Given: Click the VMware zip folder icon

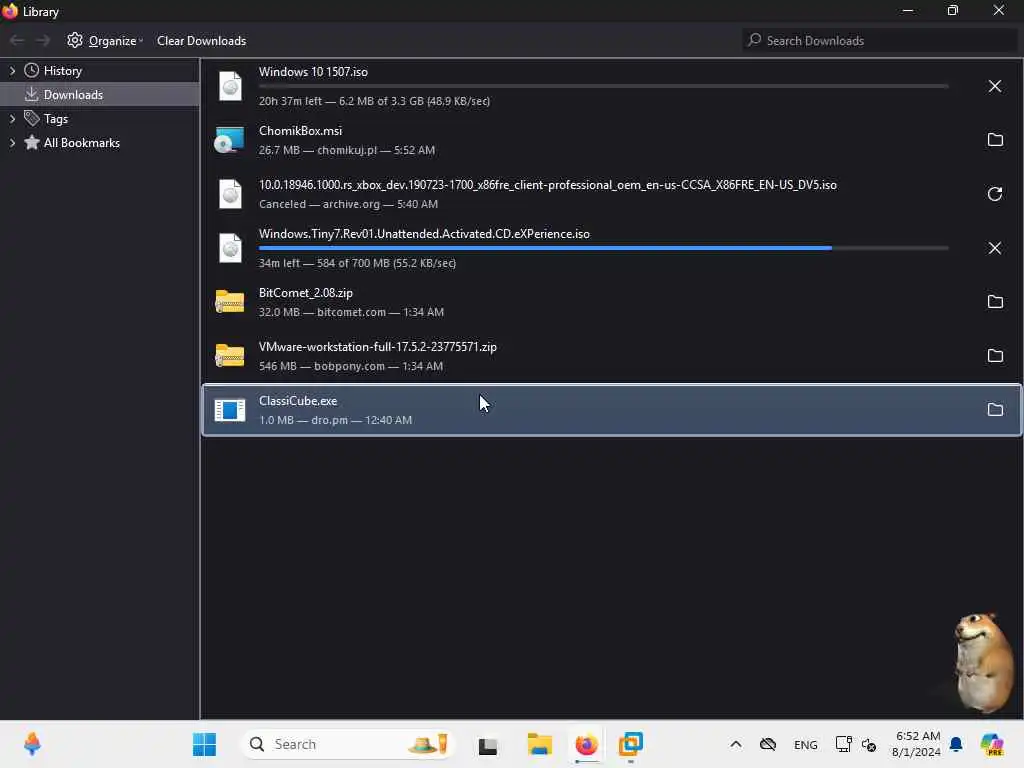Looking at the screenshot, I should point(229,356).
